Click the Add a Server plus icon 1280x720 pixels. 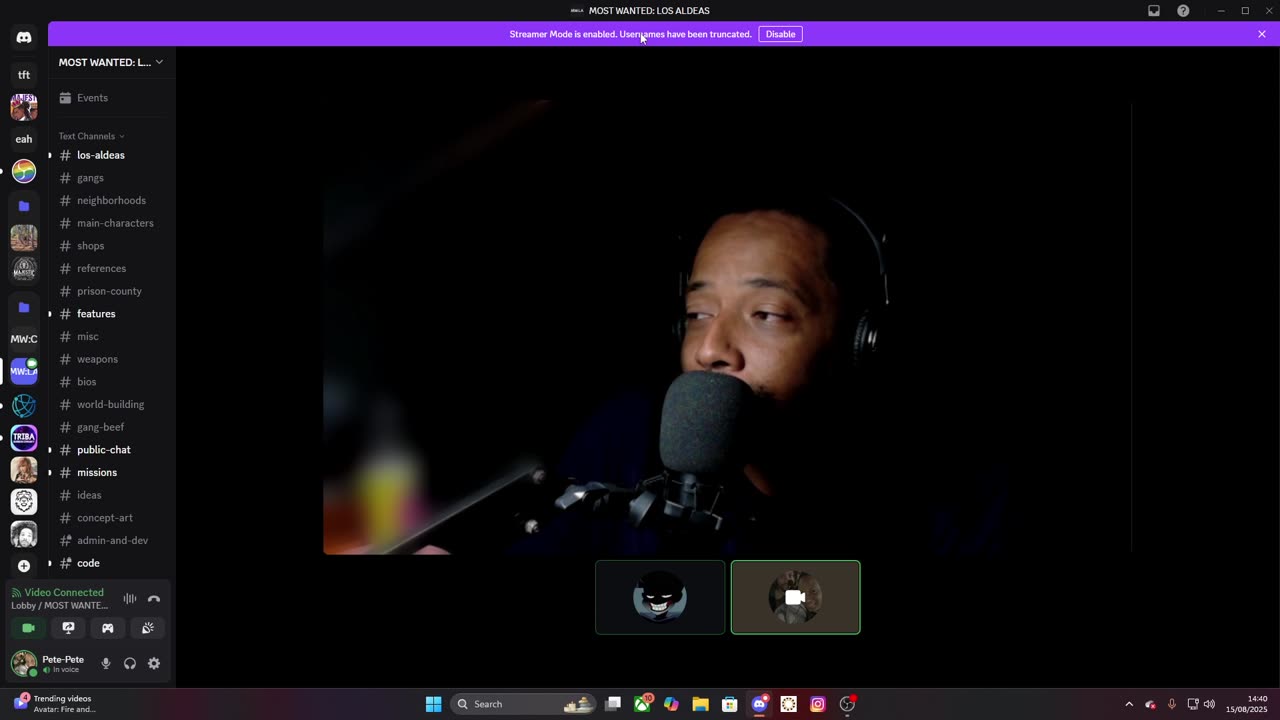[x=24, y=566]
